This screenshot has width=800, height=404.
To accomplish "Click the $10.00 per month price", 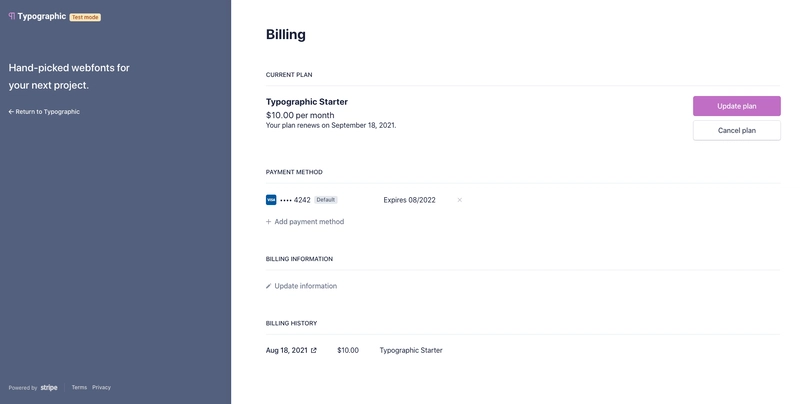I will tap(300, 115).
